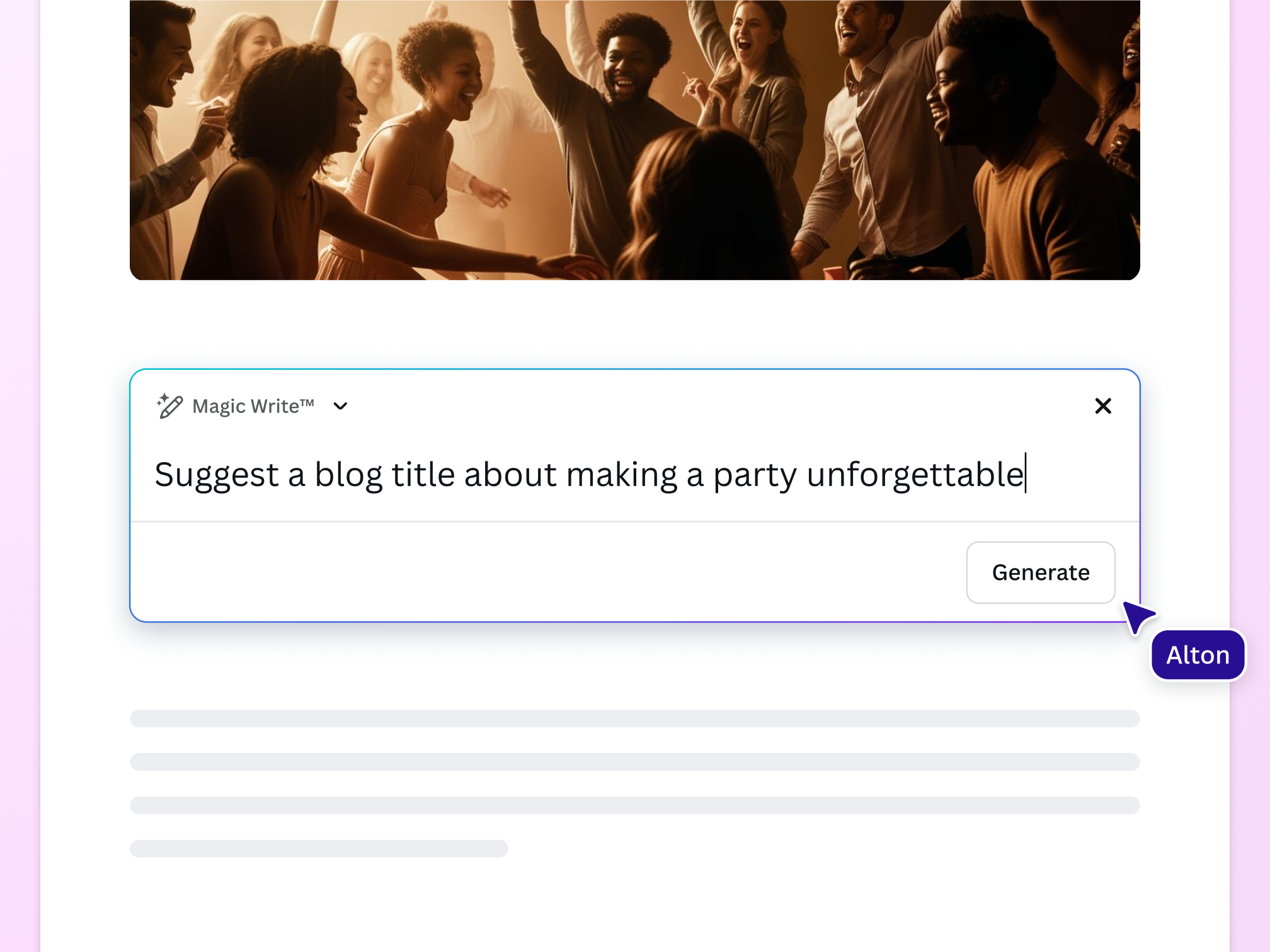This screenshot has height=952, width=1270.
Task: Click the word "blog" in the prompt
Action: click(x=348, y=475)
